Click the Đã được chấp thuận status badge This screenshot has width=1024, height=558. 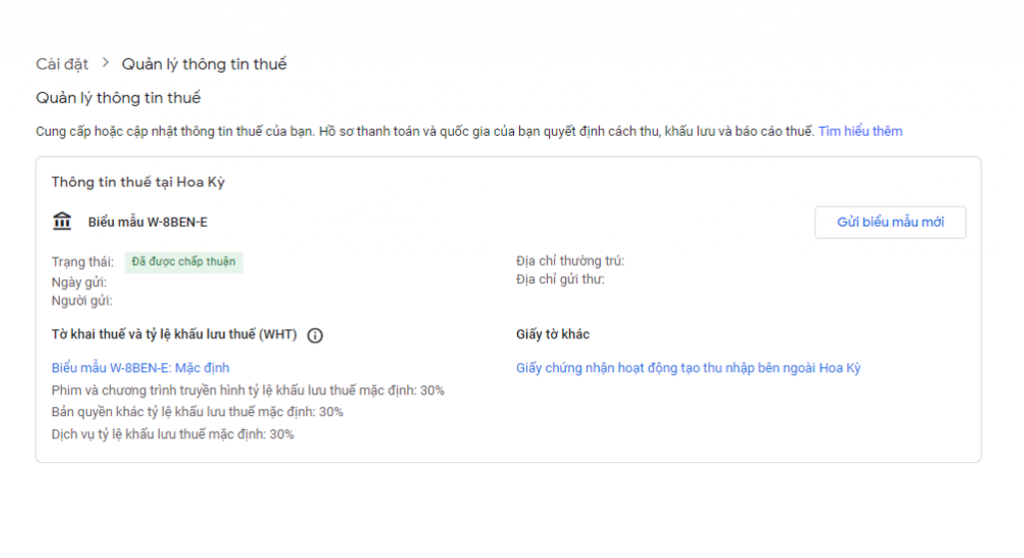pyautogui.click(x=184, y=262)
